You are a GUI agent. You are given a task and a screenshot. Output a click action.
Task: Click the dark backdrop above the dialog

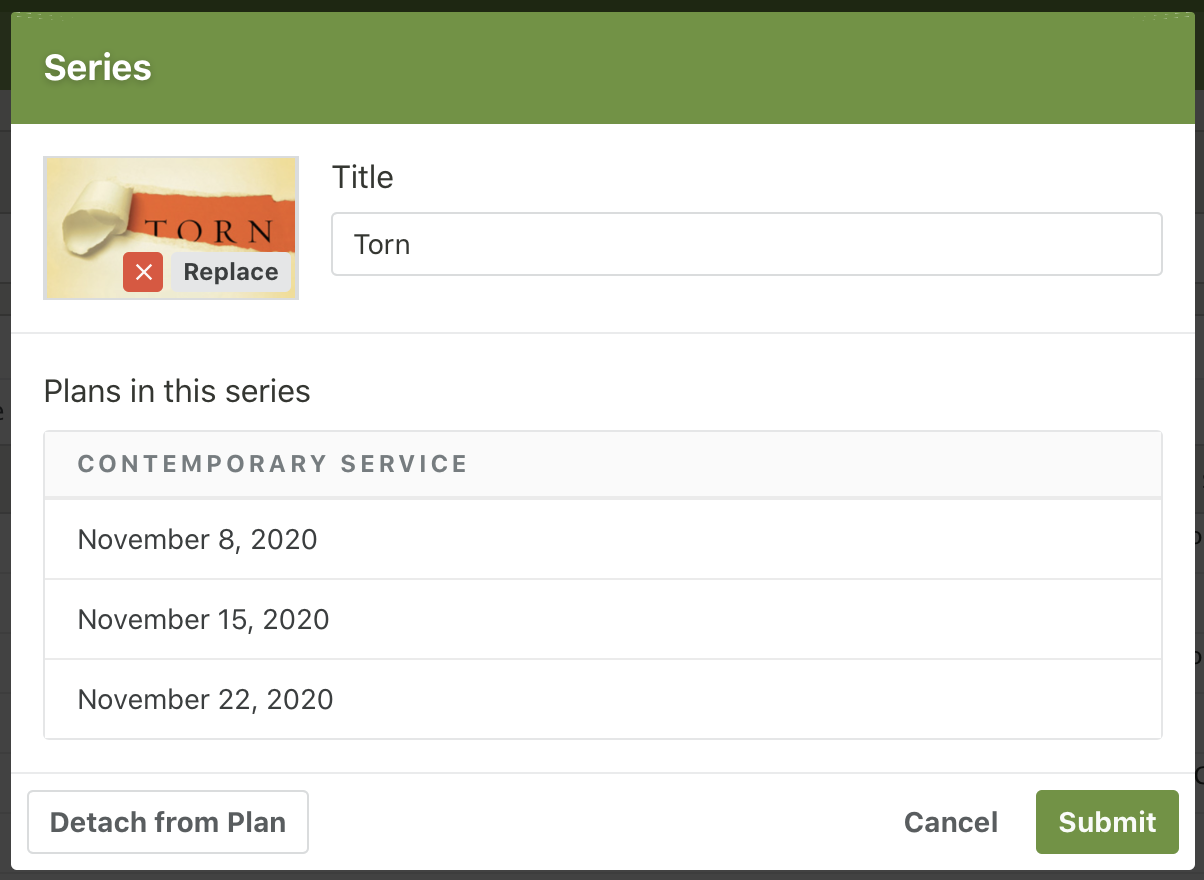pos(600,5)
